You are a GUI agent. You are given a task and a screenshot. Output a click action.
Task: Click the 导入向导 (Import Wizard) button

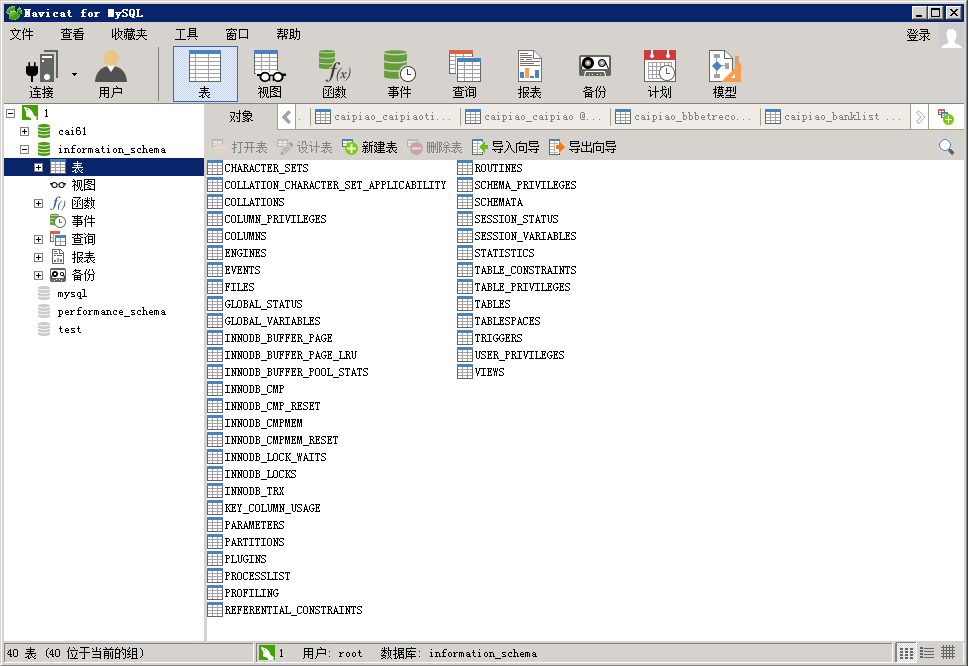[506, 147]
